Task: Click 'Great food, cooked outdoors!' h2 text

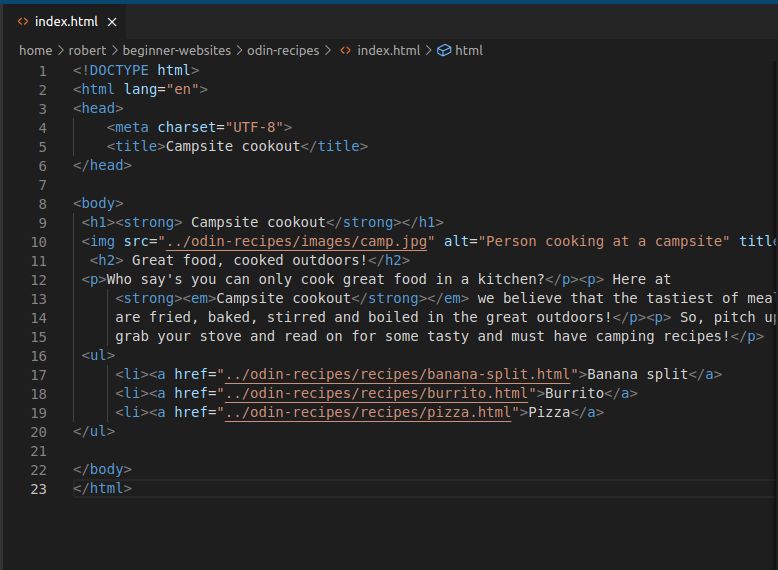Action: 249,260
